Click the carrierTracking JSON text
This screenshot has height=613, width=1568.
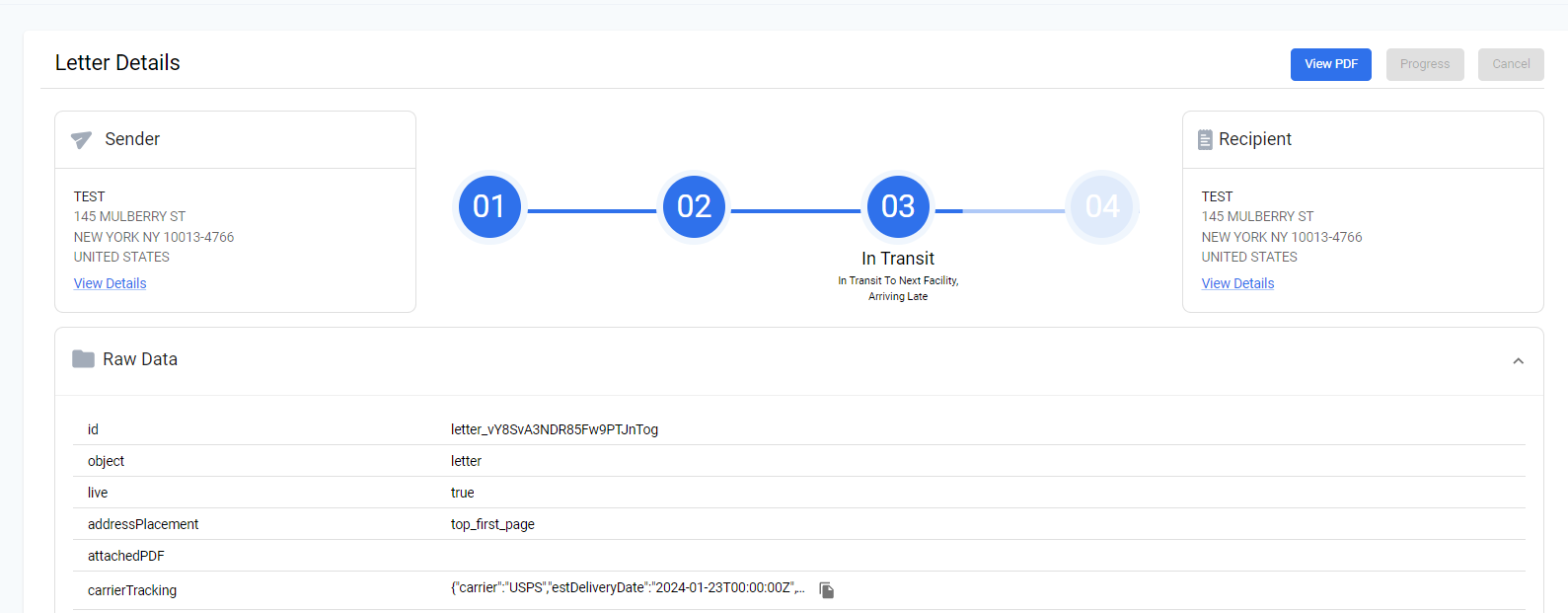628,588
